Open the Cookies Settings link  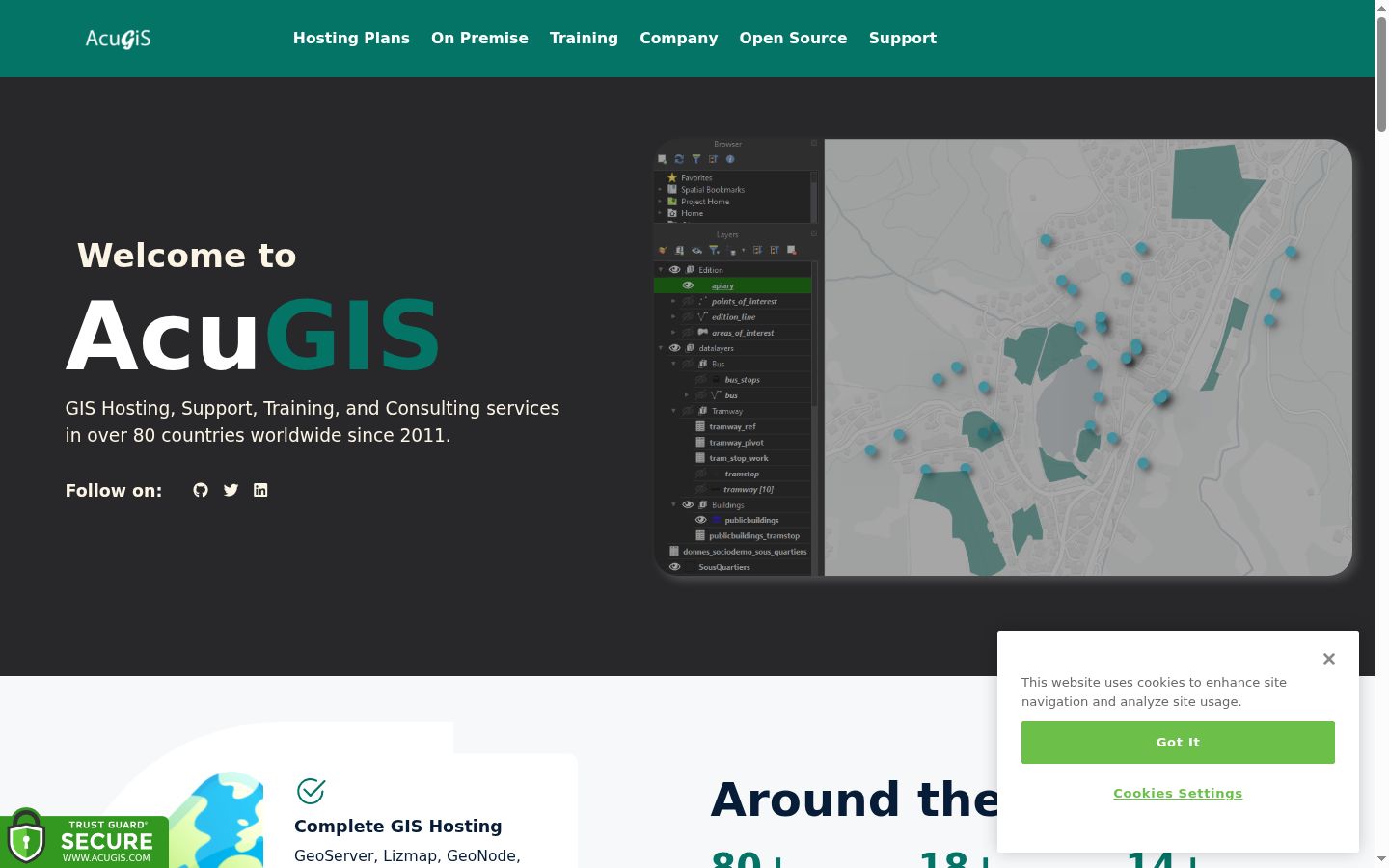(1178, 794)
